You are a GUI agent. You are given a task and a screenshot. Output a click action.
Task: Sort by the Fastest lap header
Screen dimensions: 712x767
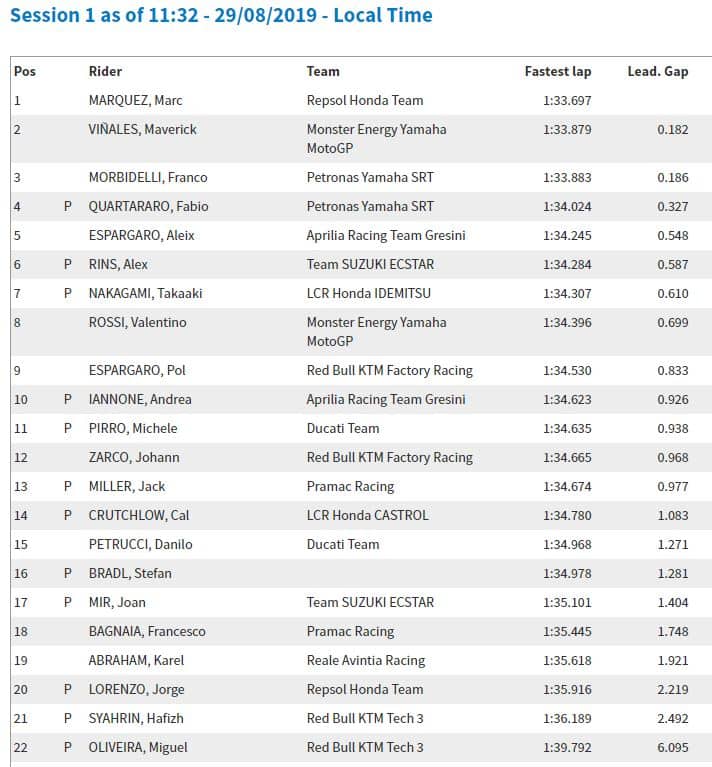tap(558, 71)
